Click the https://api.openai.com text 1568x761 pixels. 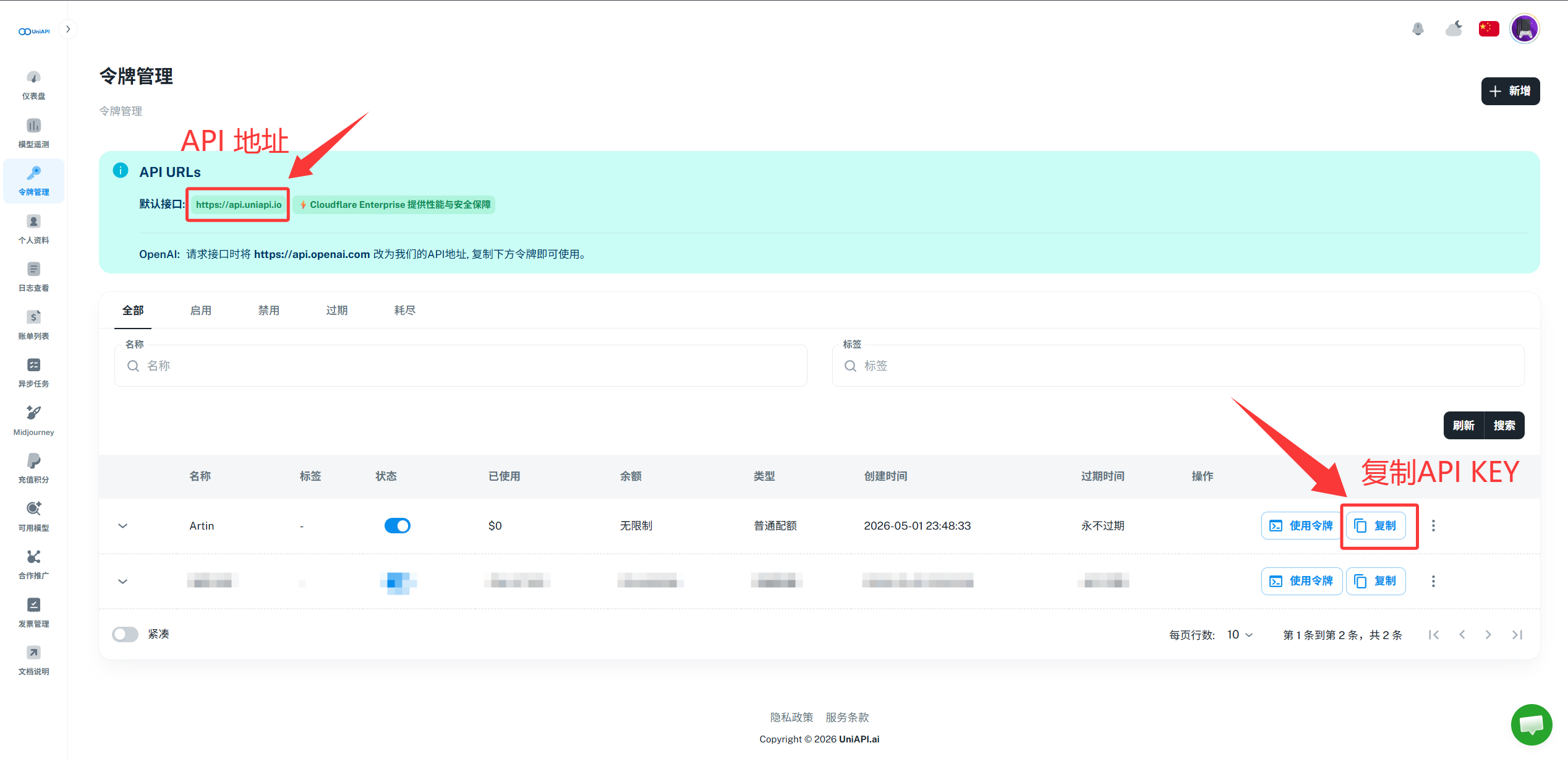(x=312, y=254)
